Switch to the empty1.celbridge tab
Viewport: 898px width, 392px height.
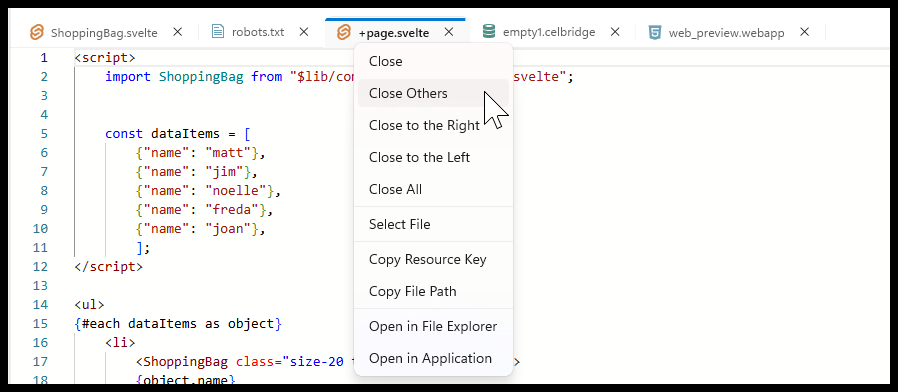549,32
